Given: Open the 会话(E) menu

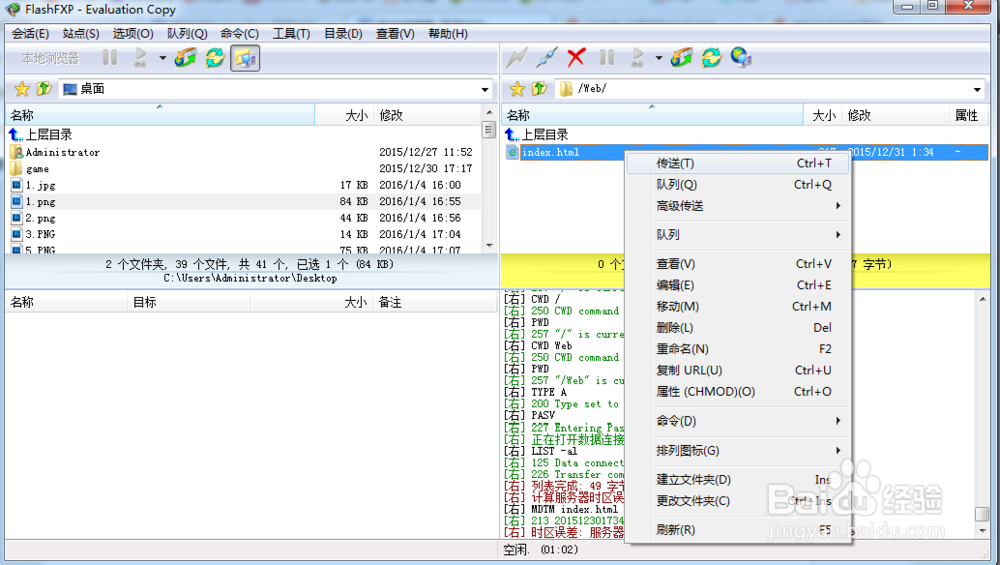Looking at the screenshot, I should (30, 34).
